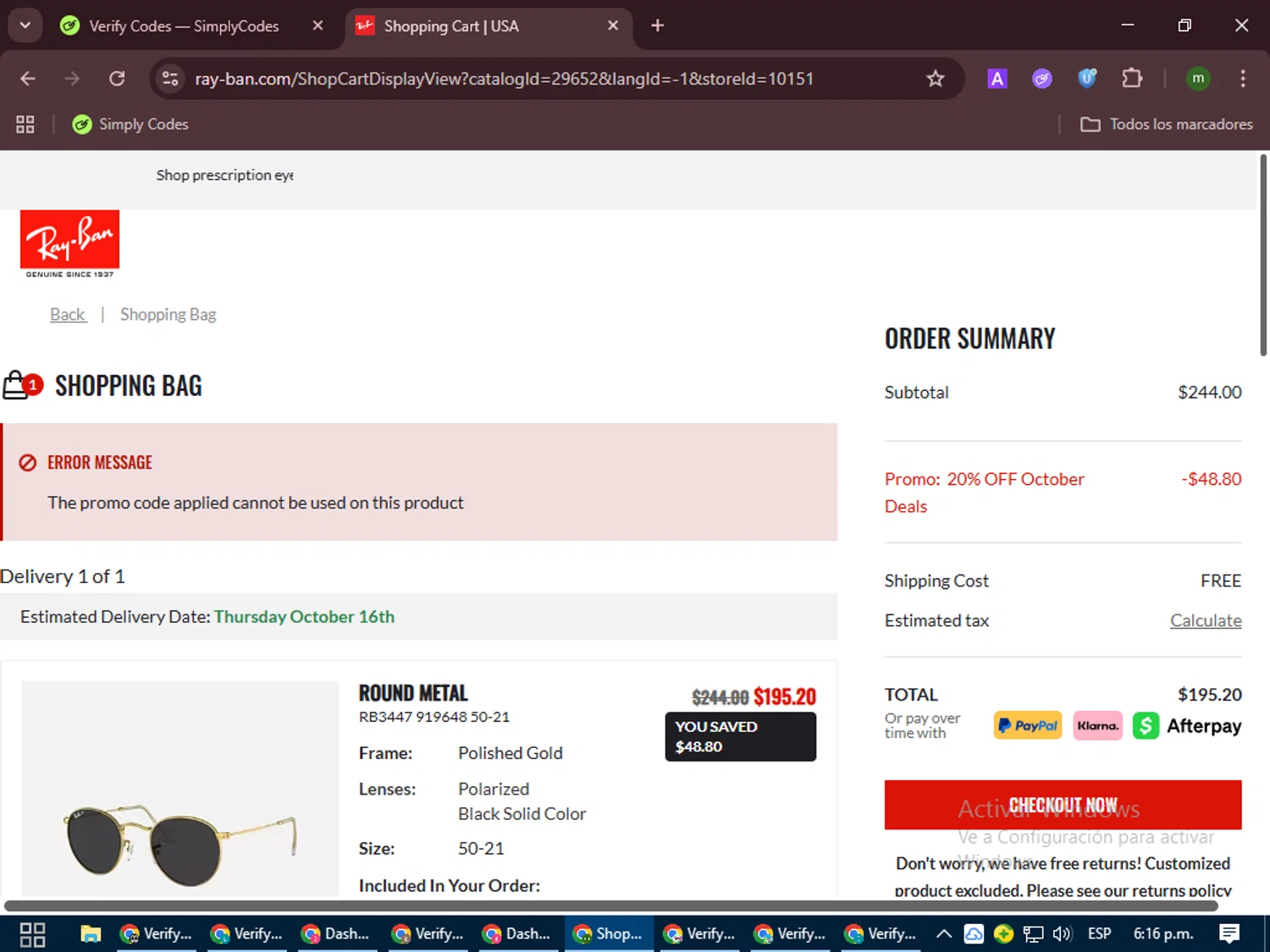The width and height of the screenshot is (1270, 952).
Task: Select Afterpay payment option
Action: 1187,725
